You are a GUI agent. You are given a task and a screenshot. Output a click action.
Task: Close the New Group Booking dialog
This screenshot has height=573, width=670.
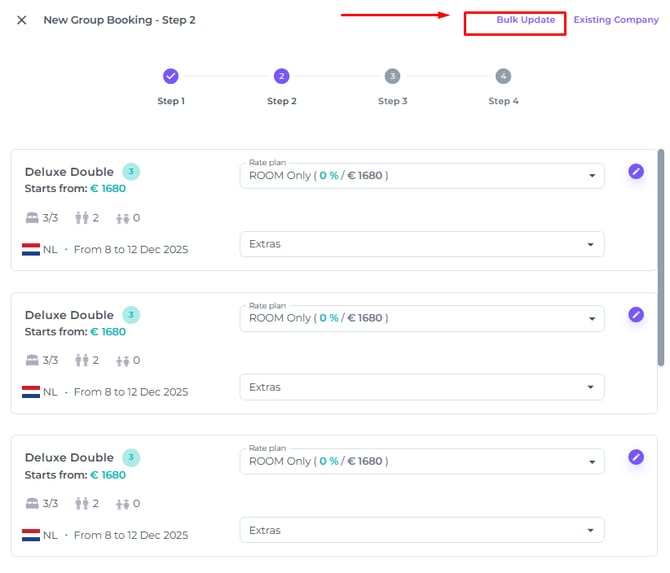coord(22,20)
